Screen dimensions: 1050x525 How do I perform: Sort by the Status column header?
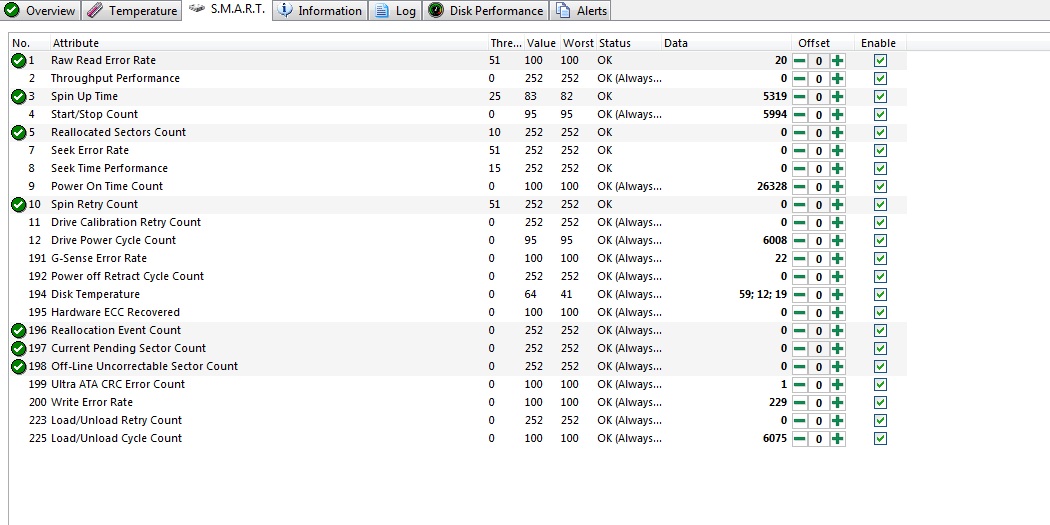tap(628, 43)
